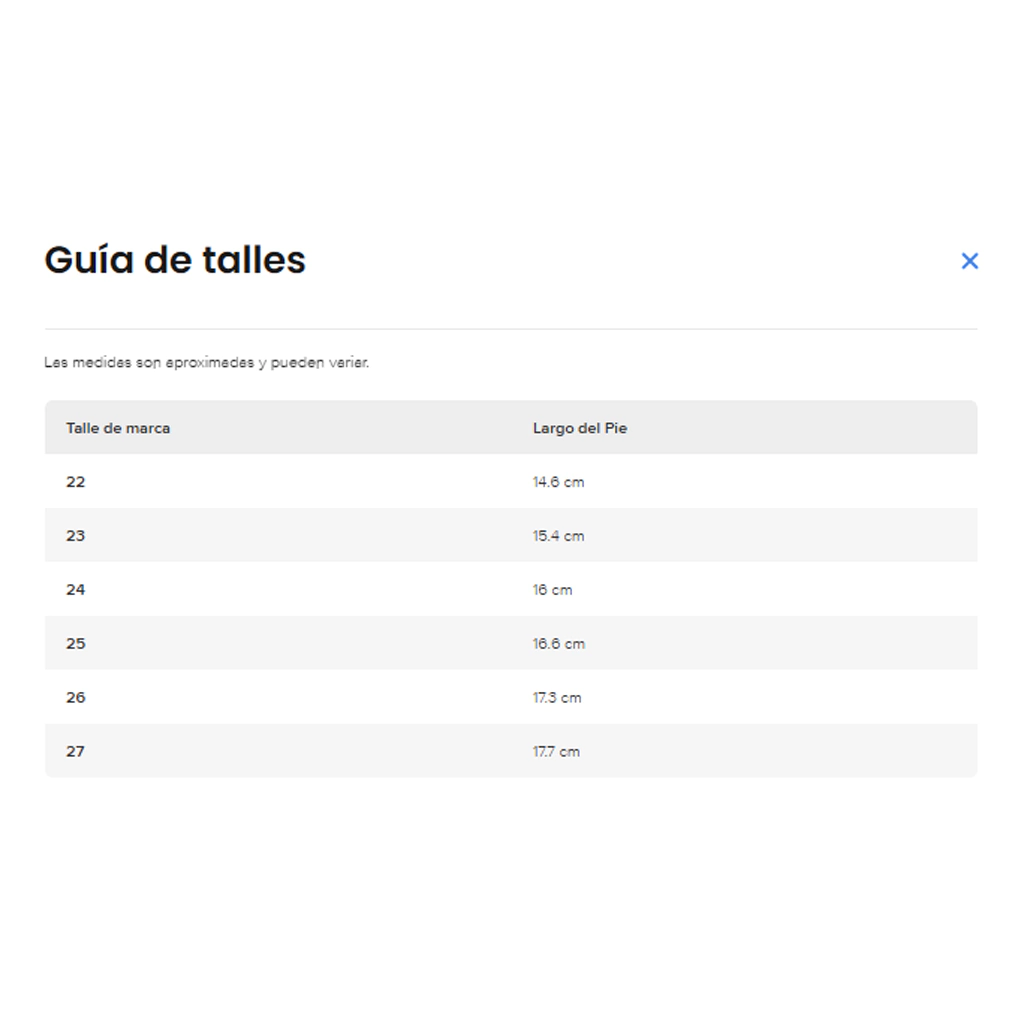Screen dimensions: 1024x1024
Task: Click the Talle de marca column header
Action: pyautogui.click(x=118, y=428)
